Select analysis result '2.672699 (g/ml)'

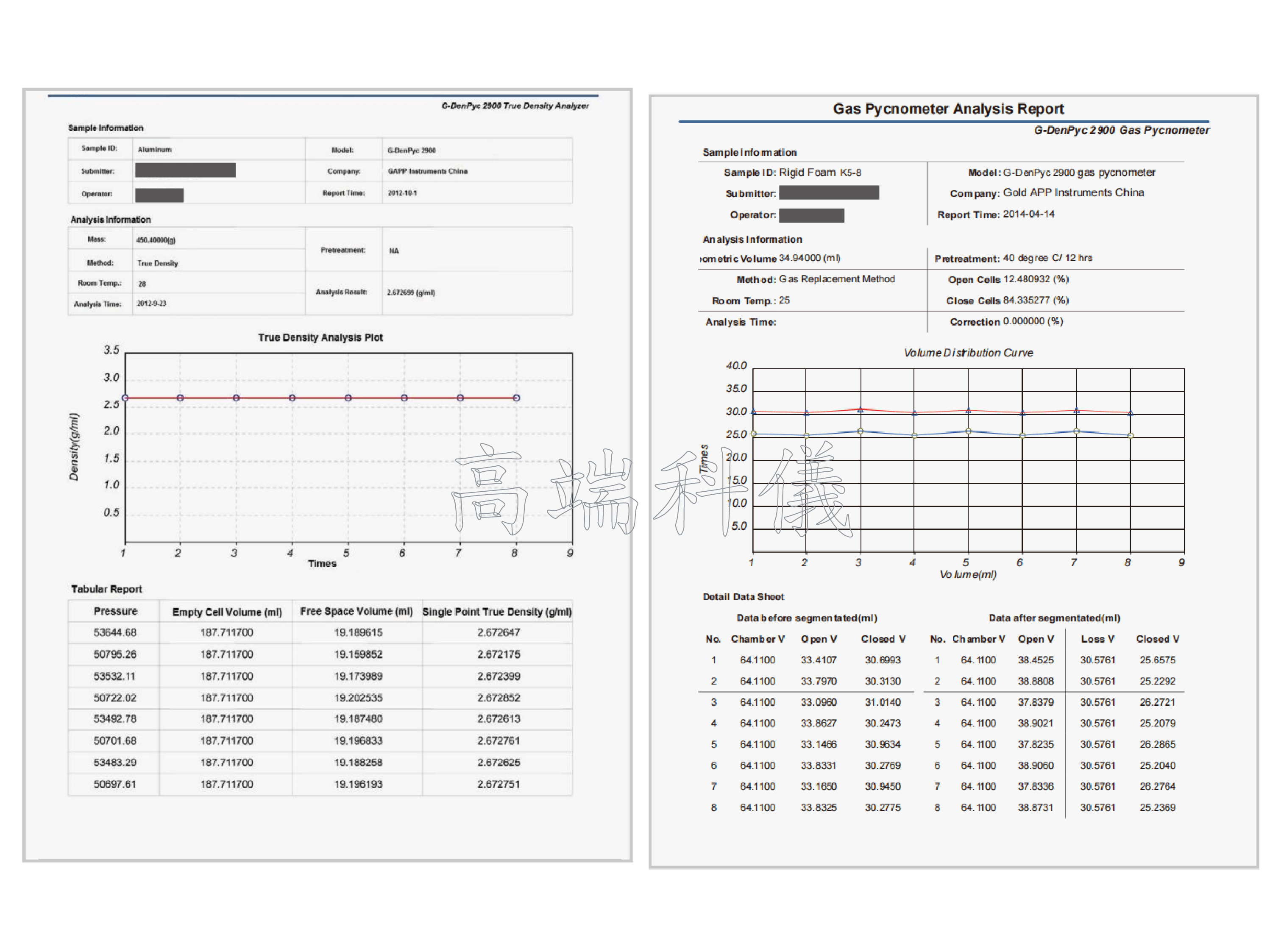pos(410,292)
